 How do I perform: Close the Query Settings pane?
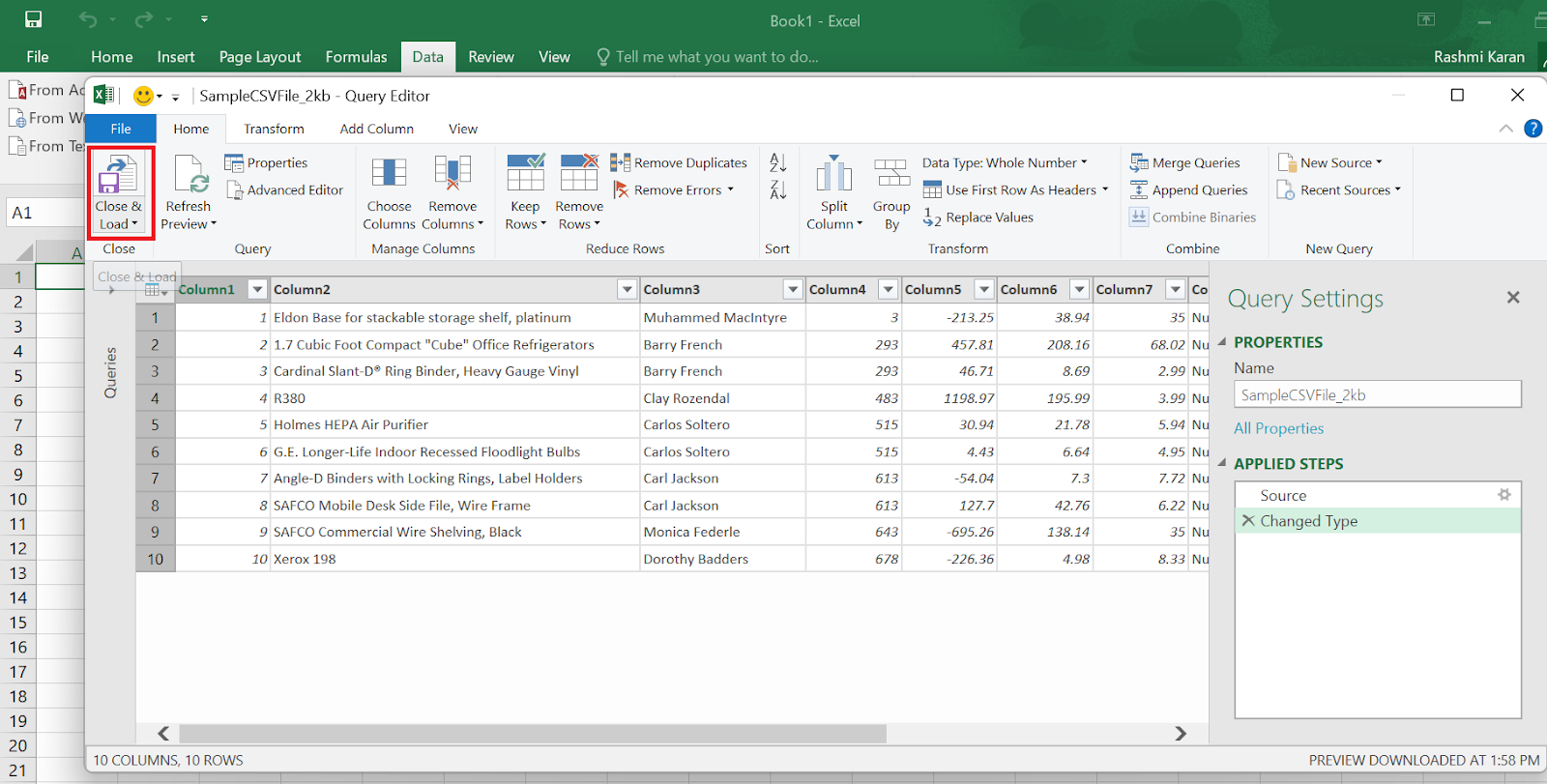point(1513,298)
